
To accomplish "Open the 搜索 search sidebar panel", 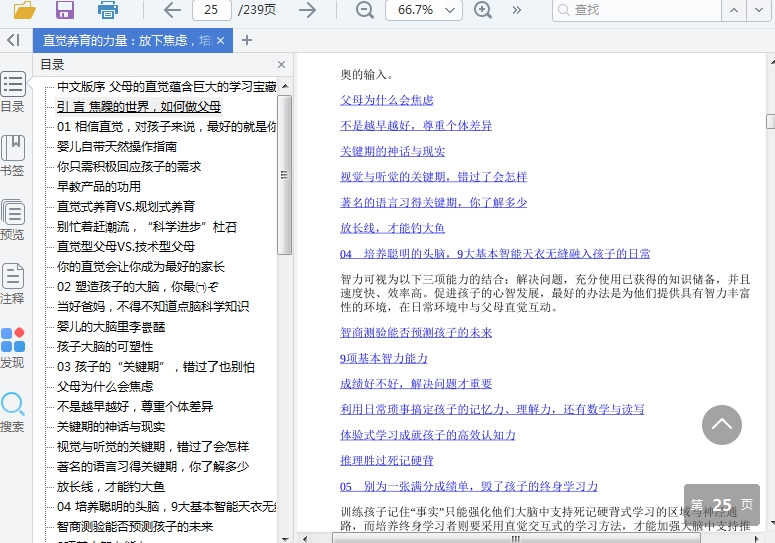I will [x=12, y=412].
